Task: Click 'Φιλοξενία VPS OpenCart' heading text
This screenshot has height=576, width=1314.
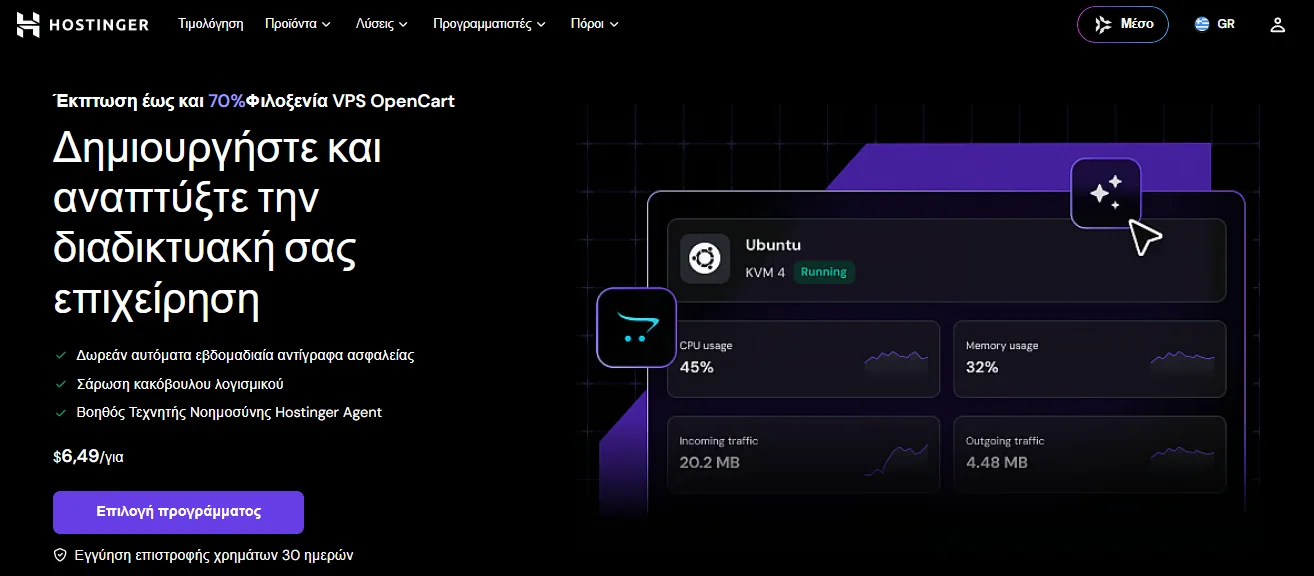Action: click(x=350, y=101)
